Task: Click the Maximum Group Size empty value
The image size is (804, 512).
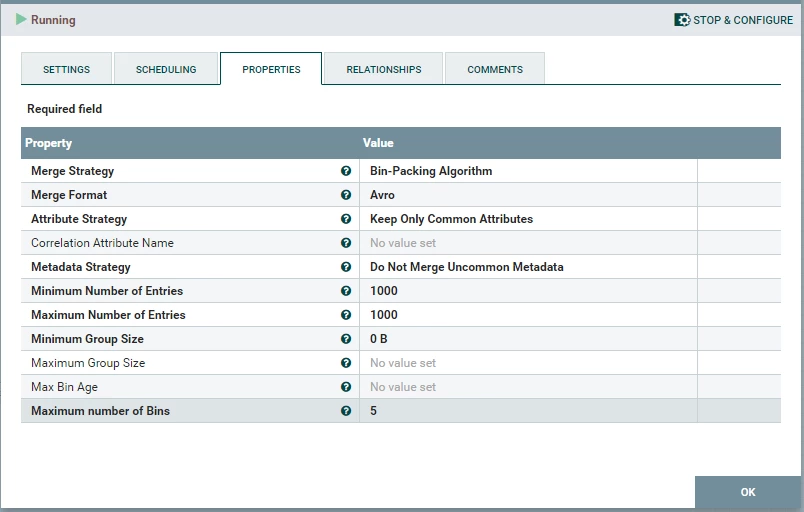Action: tap(403, 363)
